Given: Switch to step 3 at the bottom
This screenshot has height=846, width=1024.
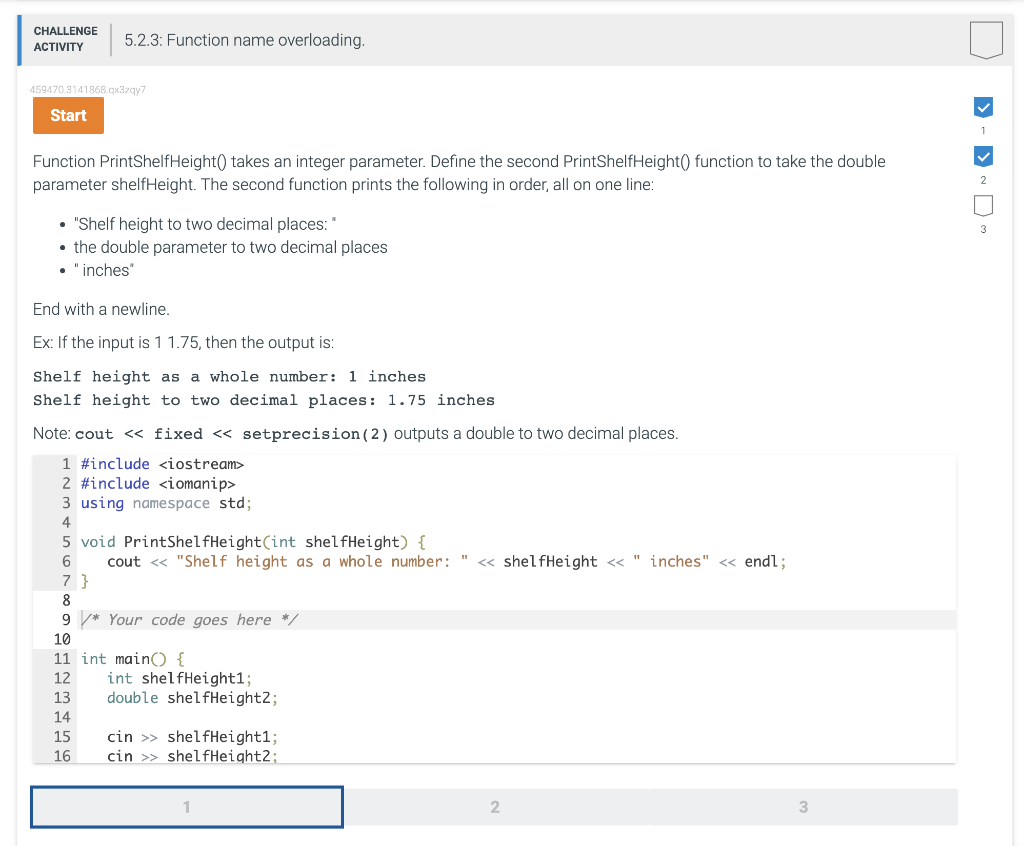Looking at the screenshot, I should [803, 807].
